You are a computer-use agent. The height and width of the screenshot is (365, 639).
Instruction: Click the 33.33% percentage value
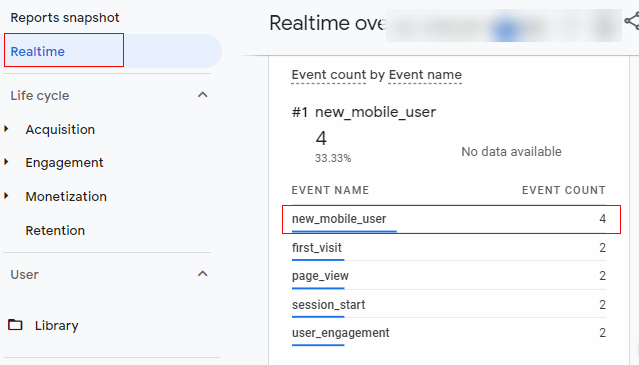(333, 158)
